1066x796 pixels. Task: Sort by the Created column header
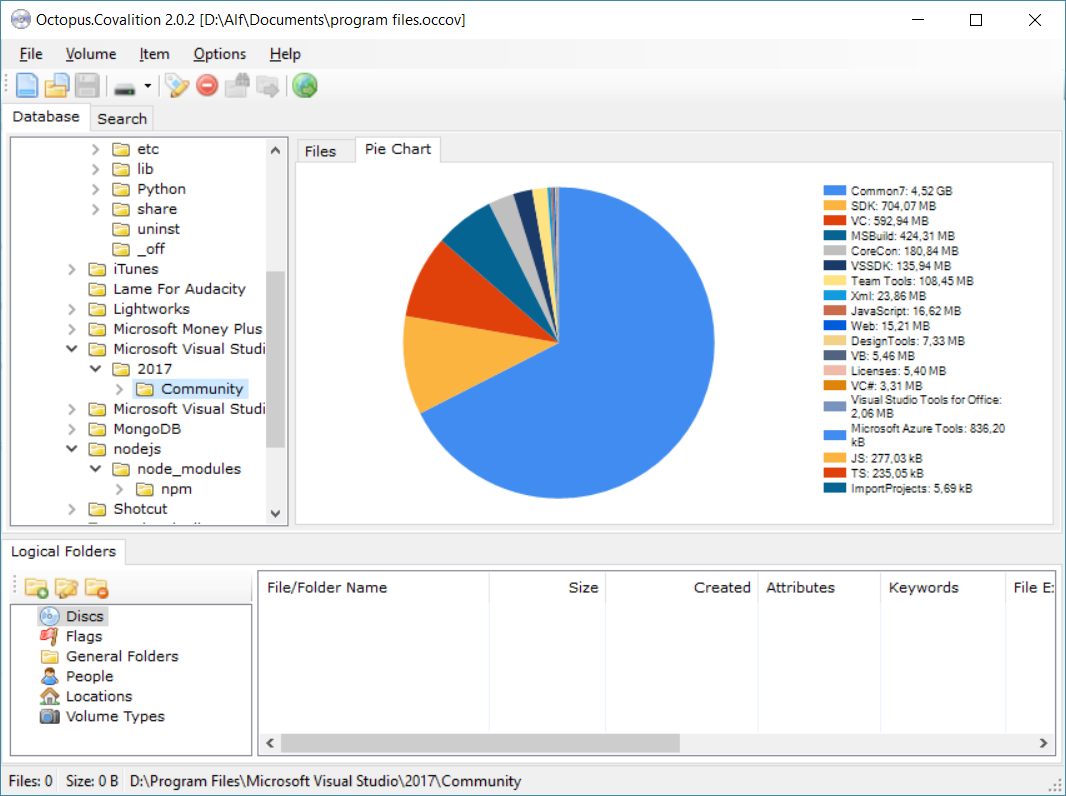point(681,587)
